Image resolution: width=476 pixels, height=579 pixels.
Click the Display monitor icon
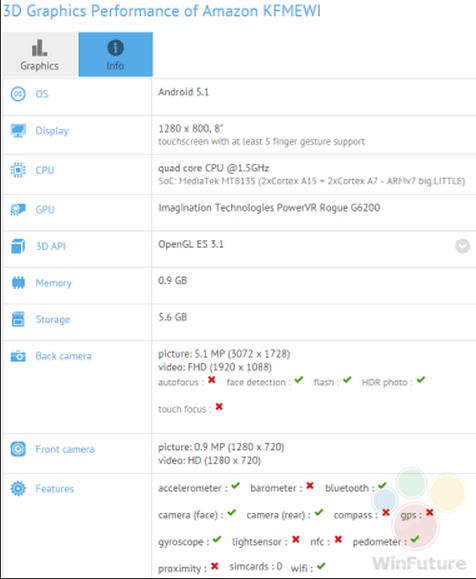click(18, 130)
